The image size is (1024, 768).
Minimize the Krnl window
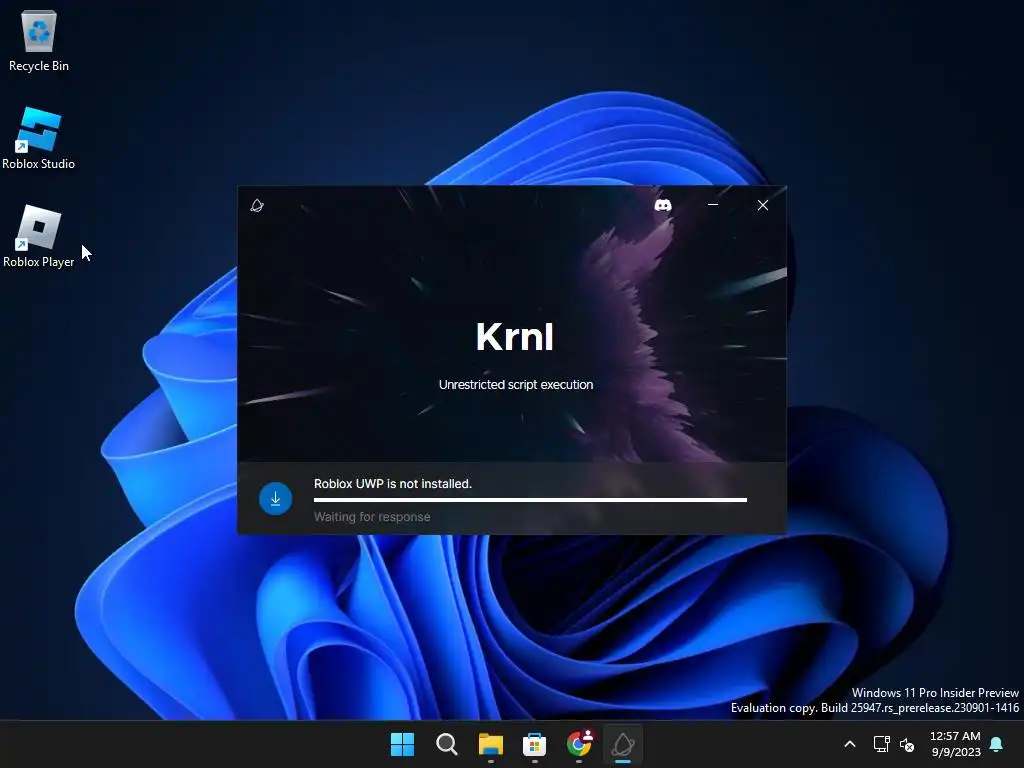[713, 205]
